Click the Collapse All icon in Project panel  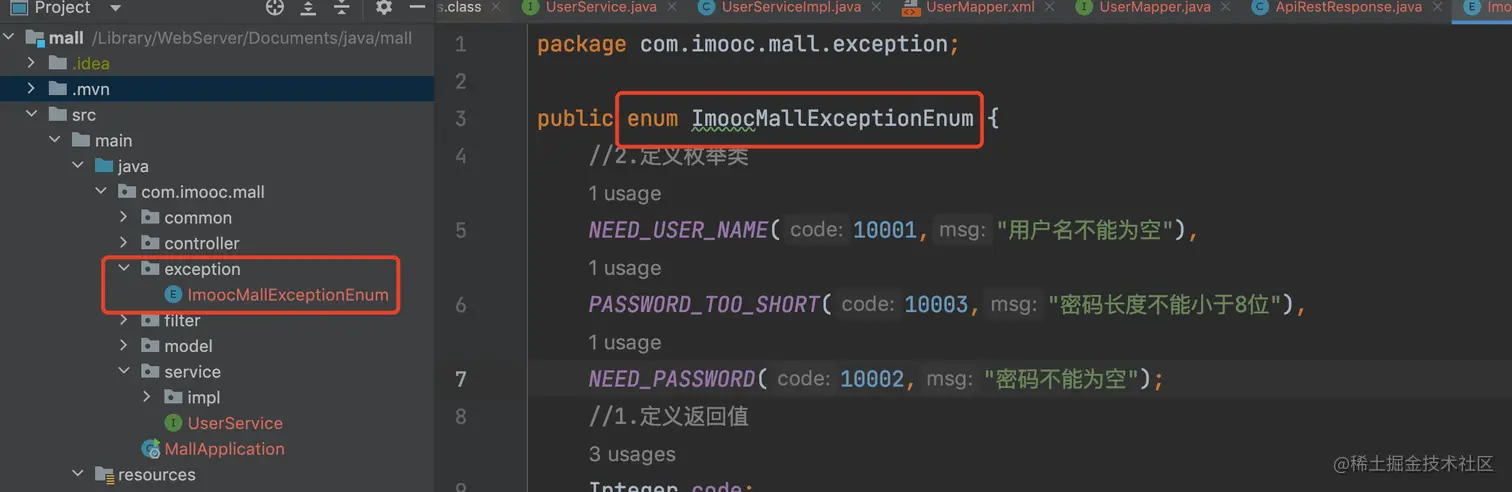point(342,8)
